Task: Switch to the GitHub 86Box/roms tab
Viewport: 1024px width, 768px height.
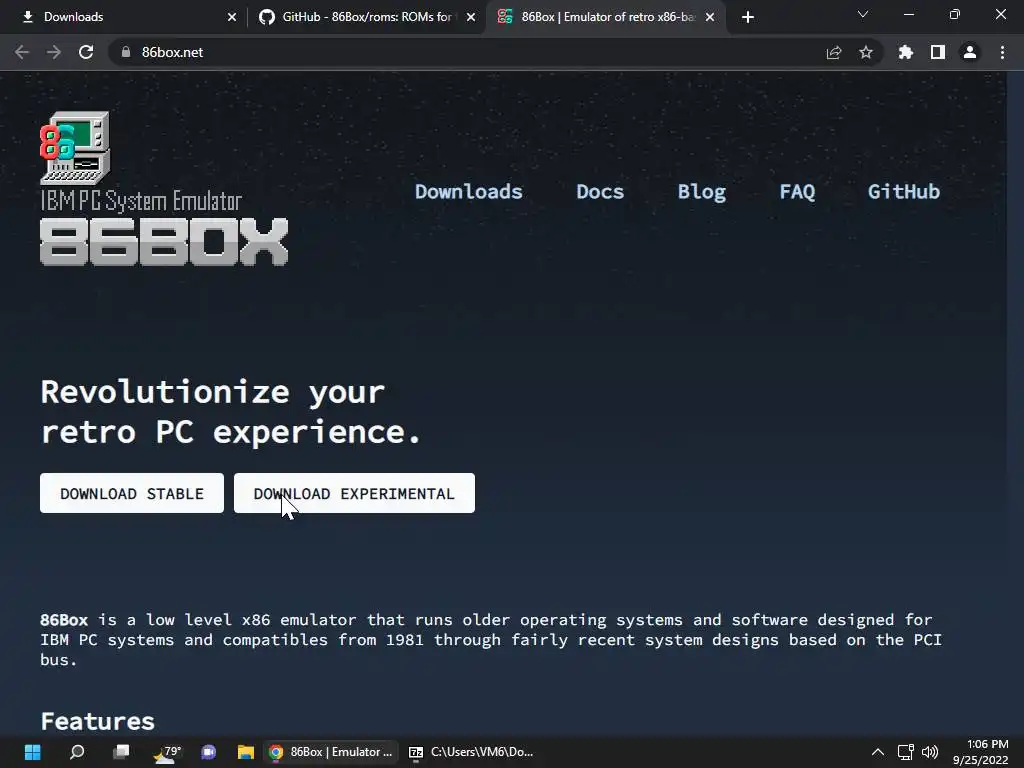Action: [x=366, y=17]
